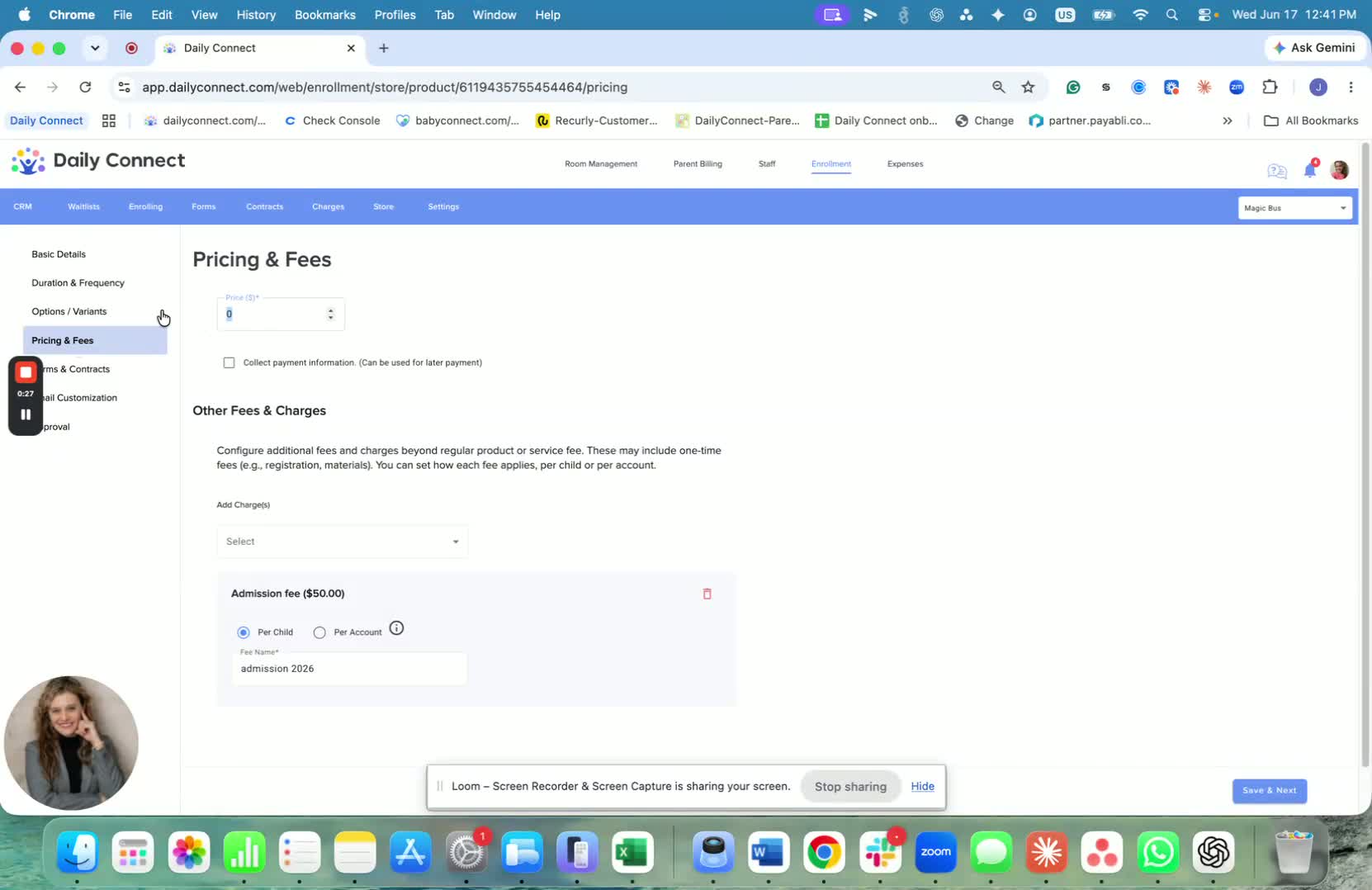1372x890 pixels.
Task: Open the Contracts submenu
Action: tap(264, 206)
